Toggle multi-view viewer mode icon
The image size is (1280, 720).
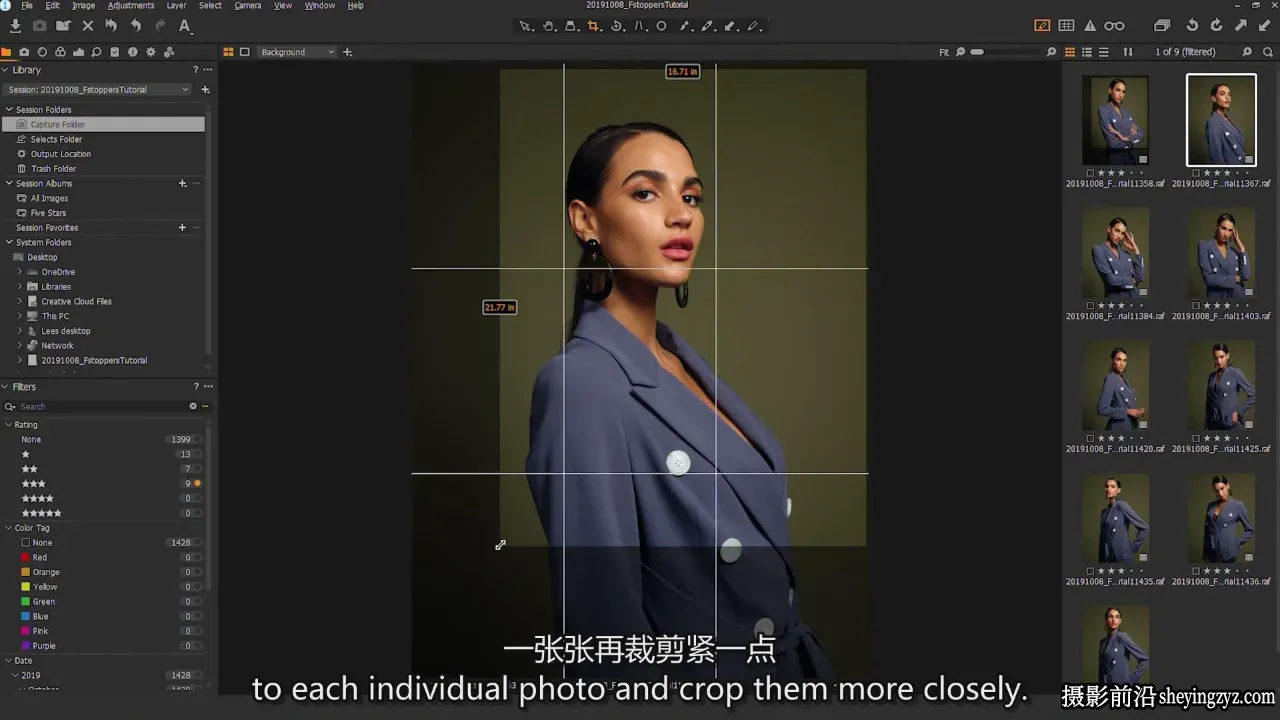click(x=228, y=52)
